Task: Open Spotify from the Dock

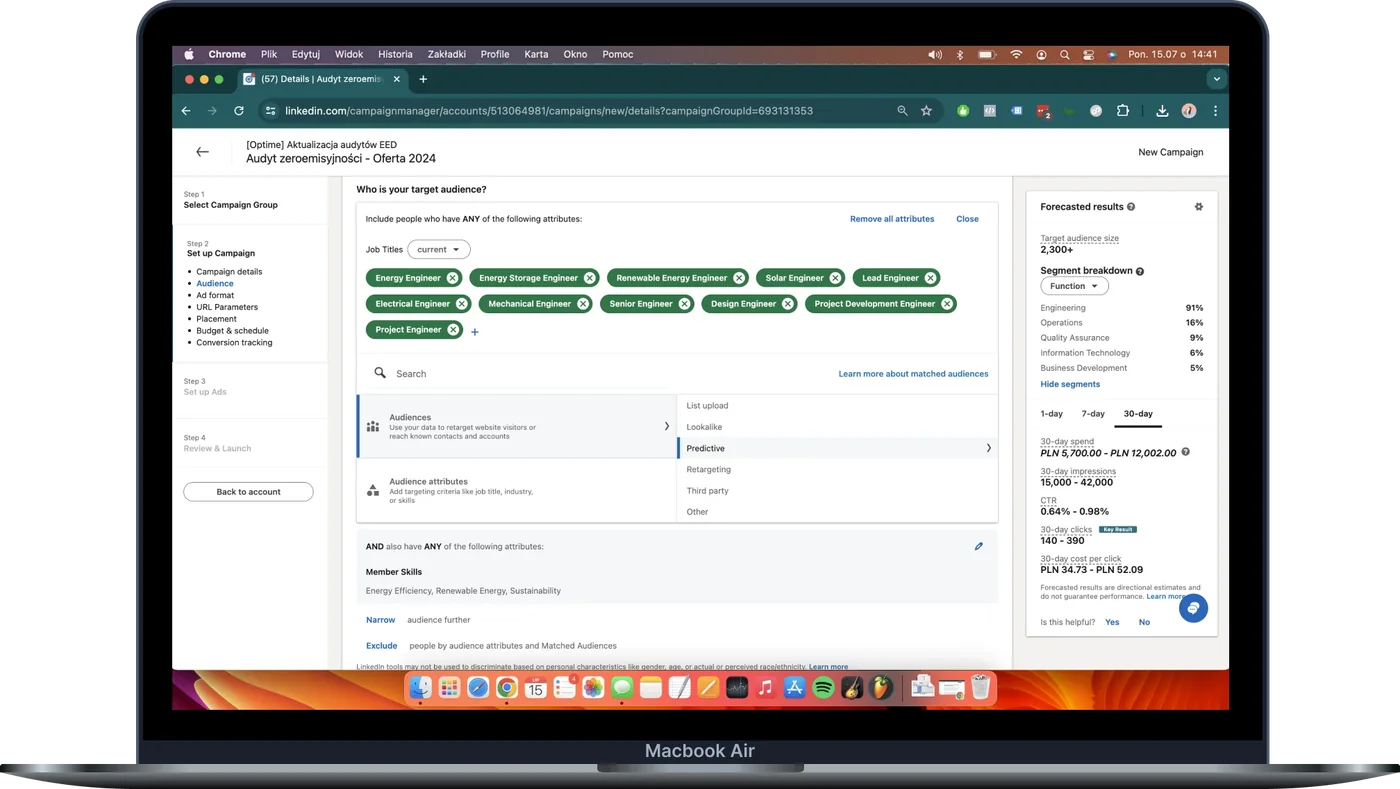Action: coord(823,688)
